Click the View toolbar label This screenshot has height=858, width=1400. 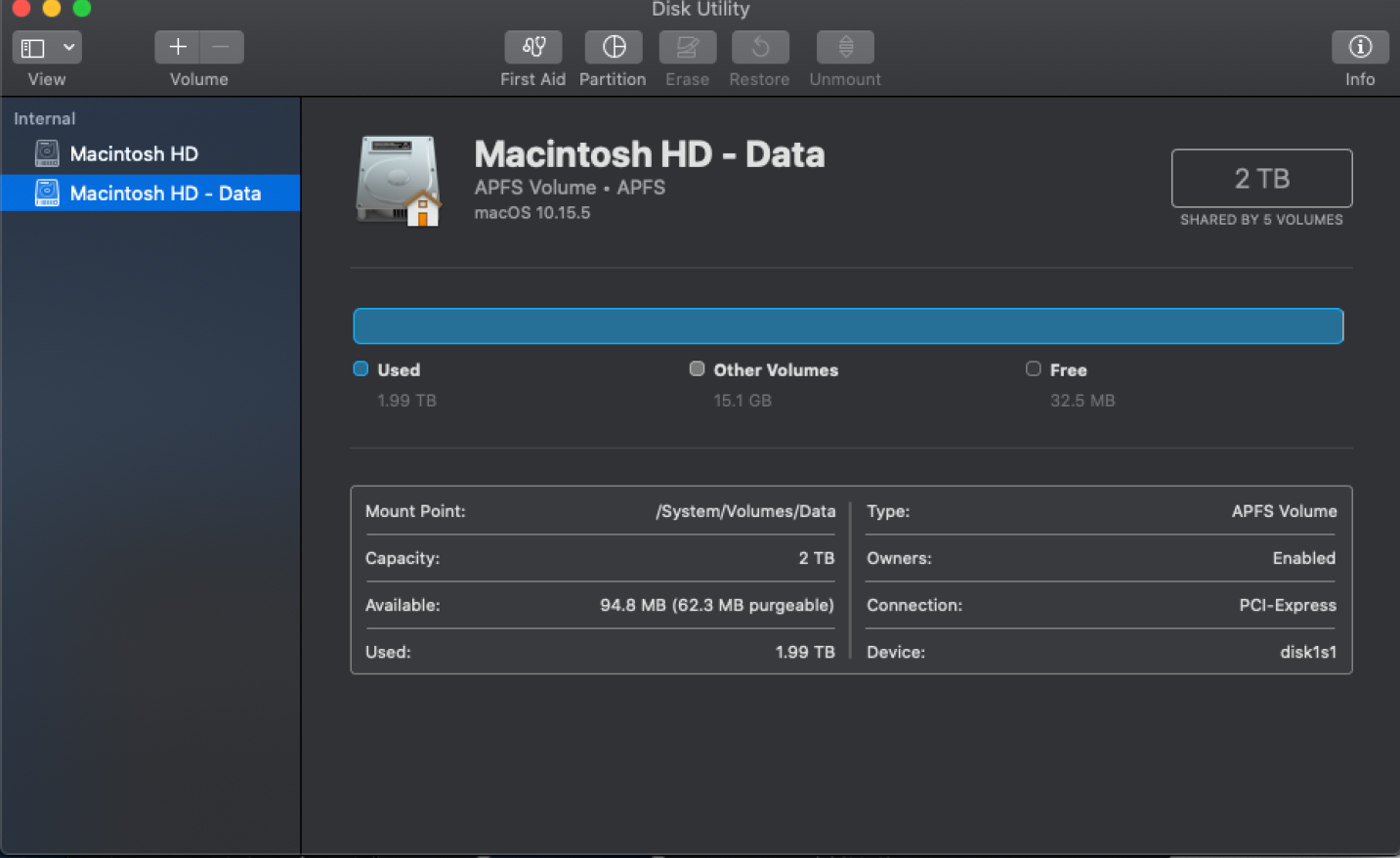tap(47, 79)
